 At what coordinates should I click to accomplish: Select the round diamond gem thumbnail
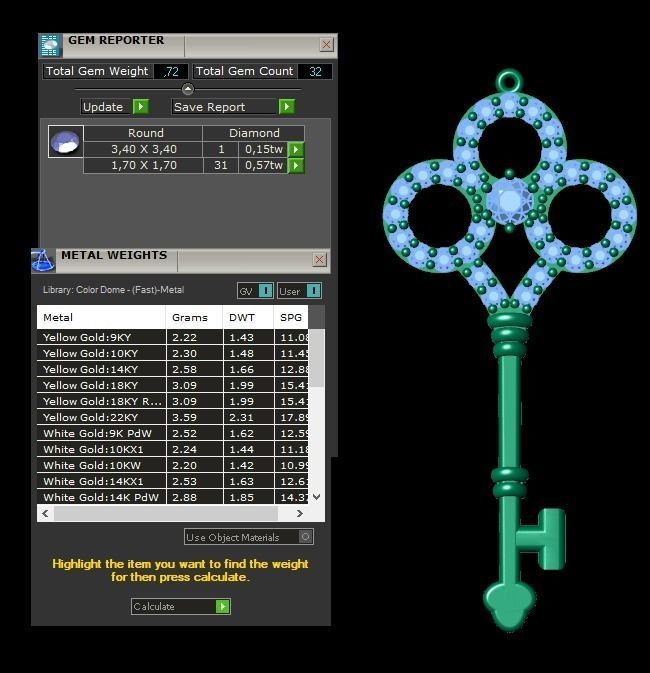click(x=66, y=142)
